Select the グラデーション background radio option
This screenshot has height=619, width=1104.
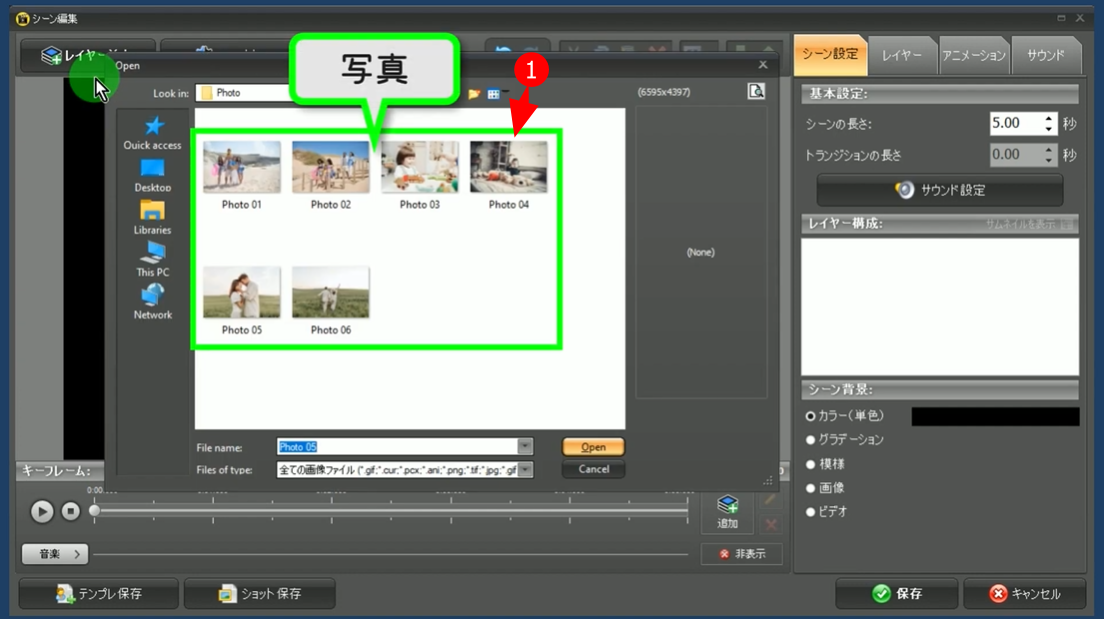tap(811, 440)
